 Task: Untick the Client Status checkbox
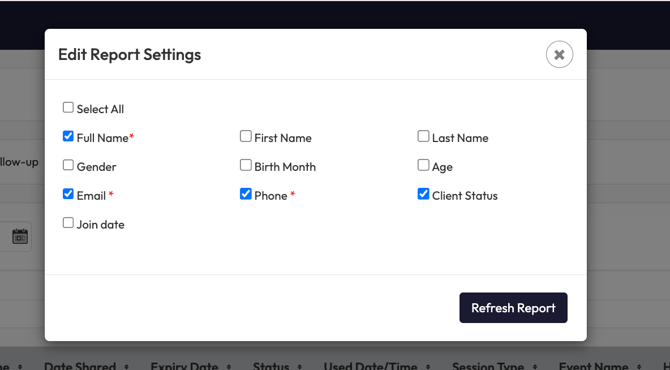tap(423, 194)
